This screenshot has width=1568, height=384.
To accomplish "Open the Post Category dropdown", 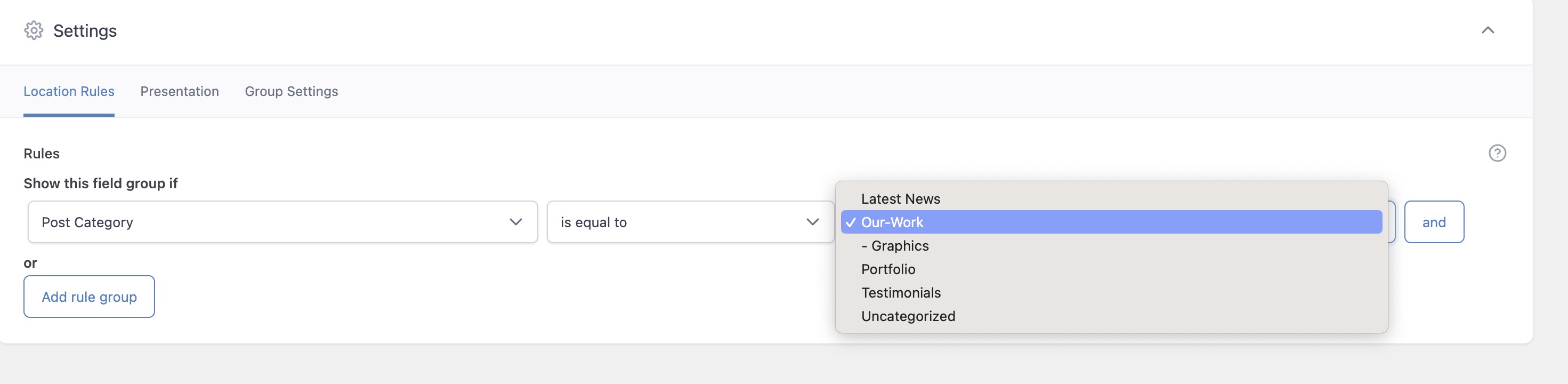I will 282,222.
